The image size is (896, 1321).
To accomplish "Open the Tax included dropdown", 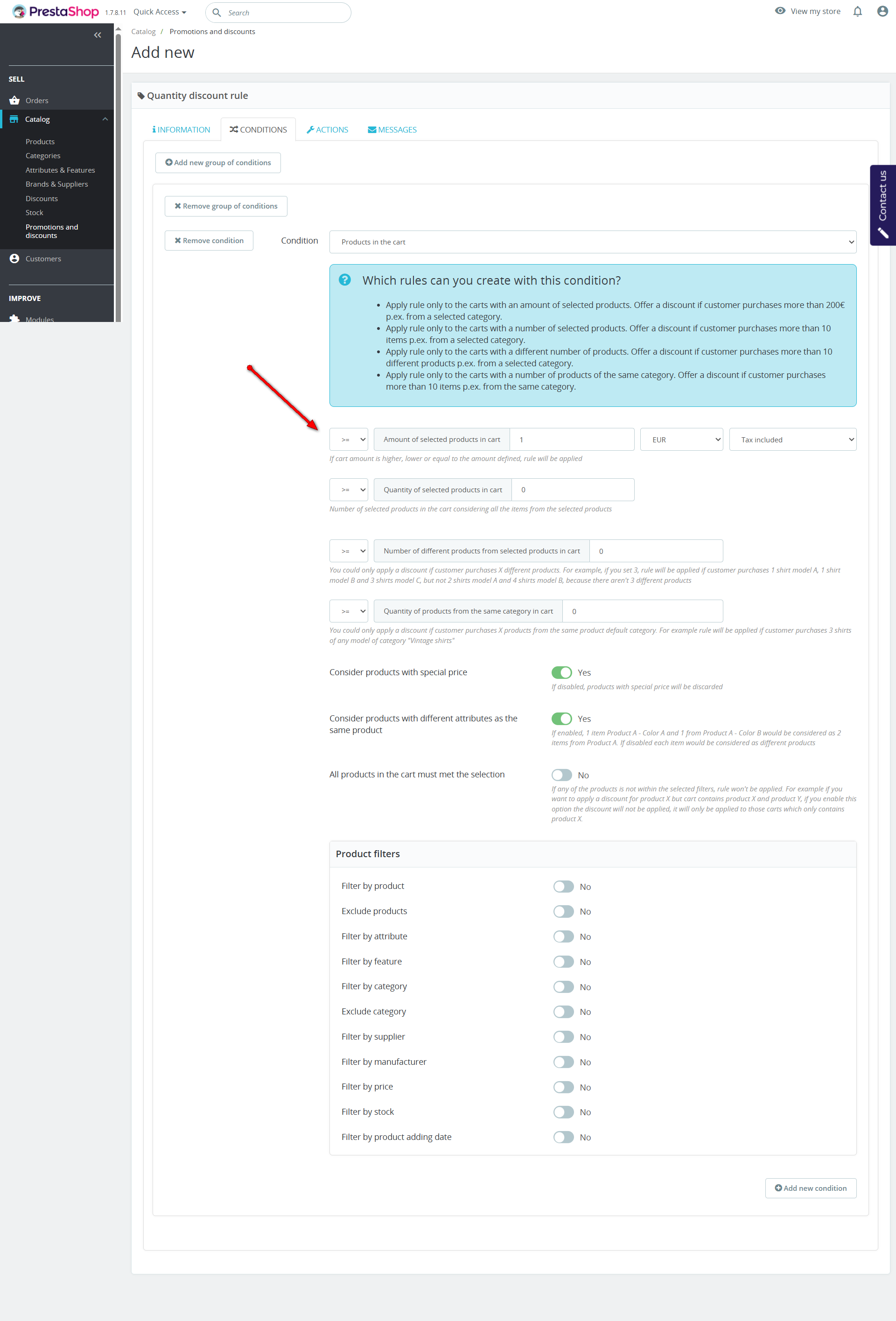I will pos(792,440).
